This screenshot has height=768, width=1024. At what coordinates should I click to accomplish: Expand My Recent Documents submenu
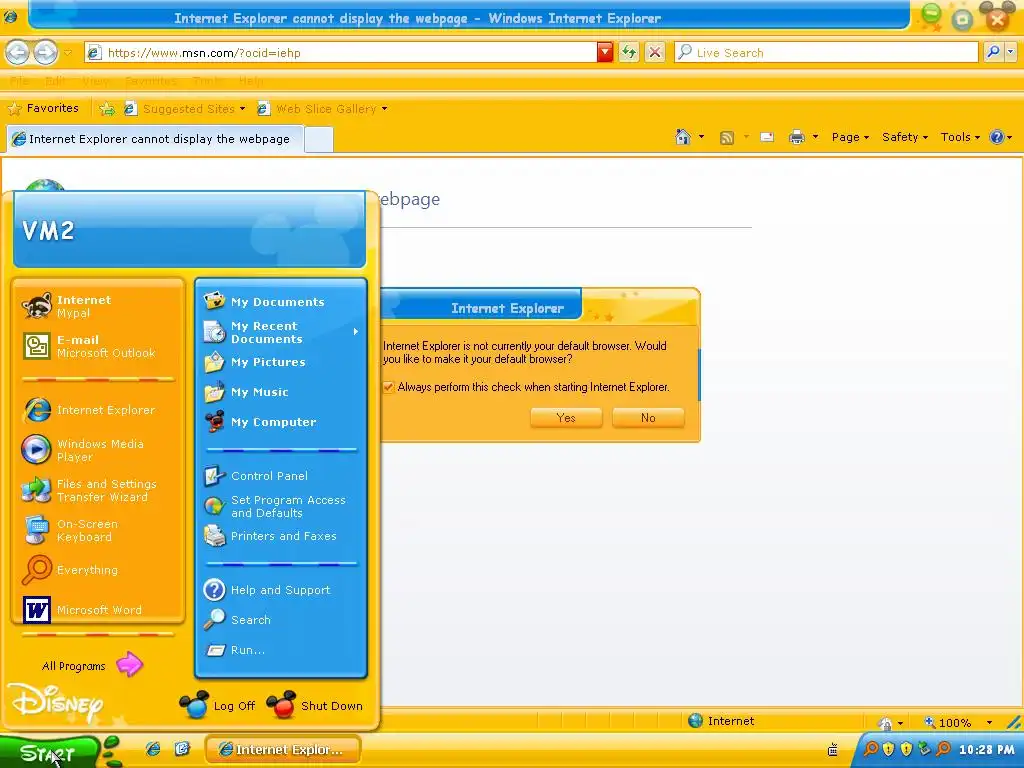pos(281,332)
